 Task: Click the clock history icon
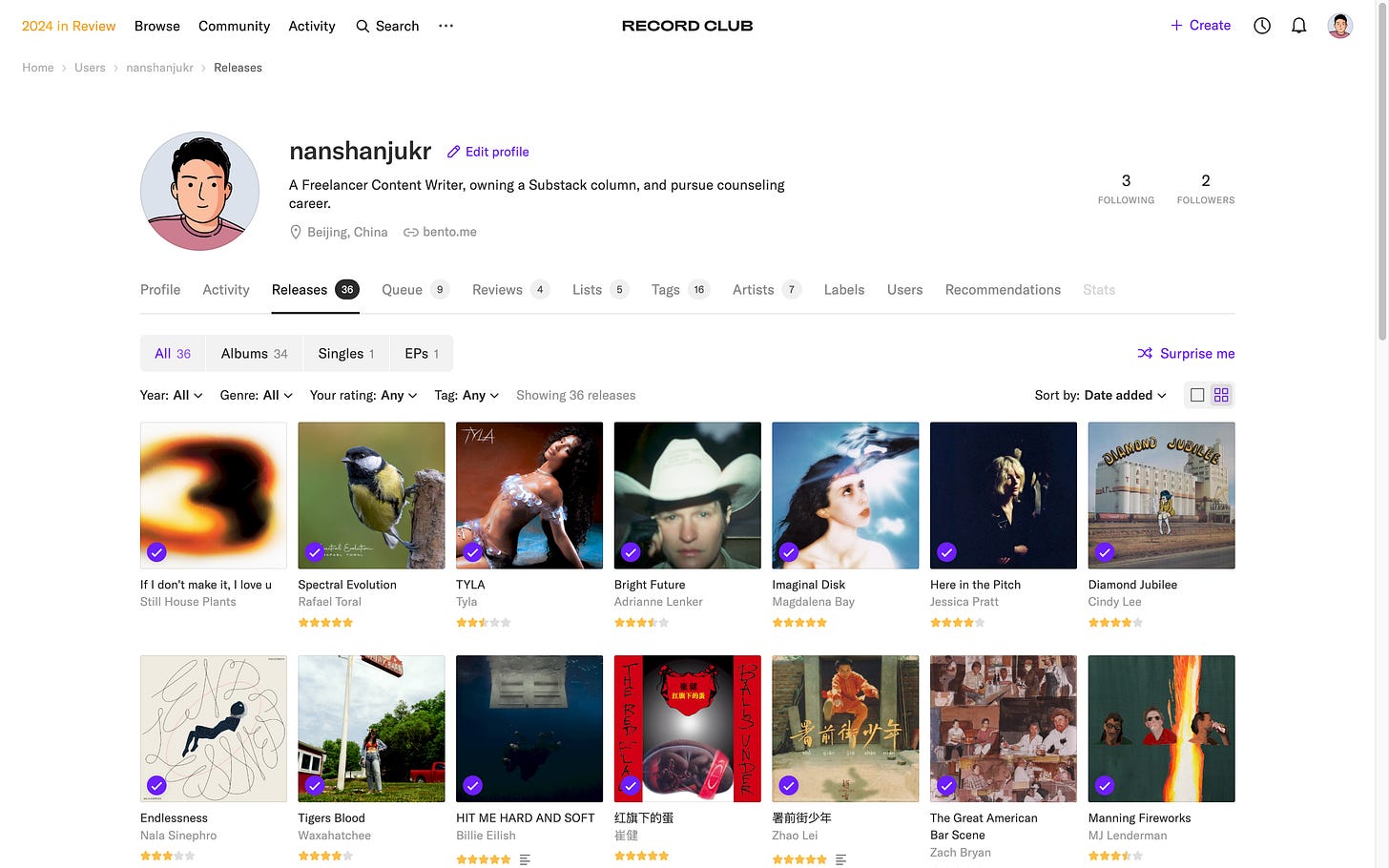click(x=1262, y=26)
